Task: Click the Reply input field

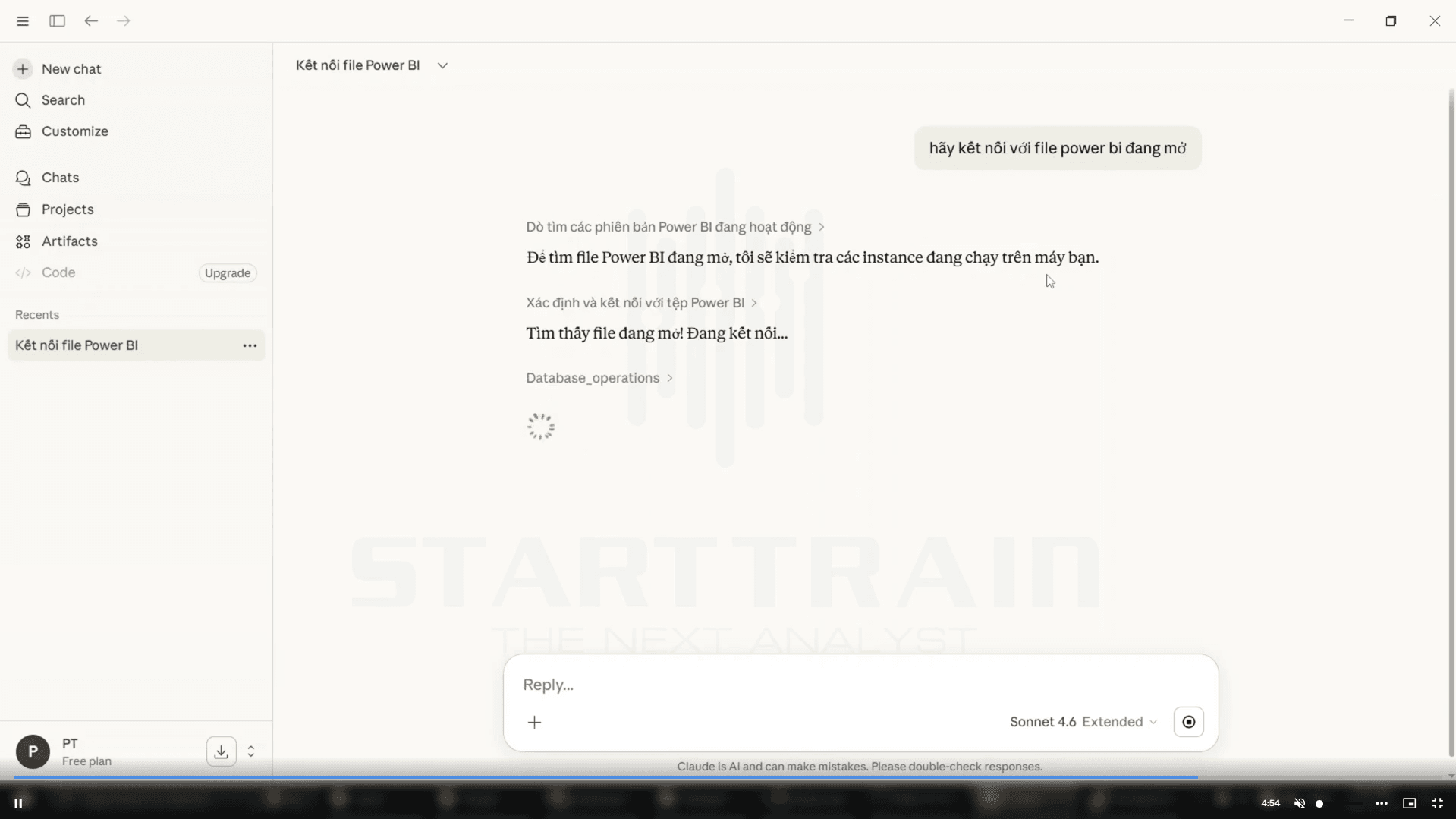Action: pos(860,685)
